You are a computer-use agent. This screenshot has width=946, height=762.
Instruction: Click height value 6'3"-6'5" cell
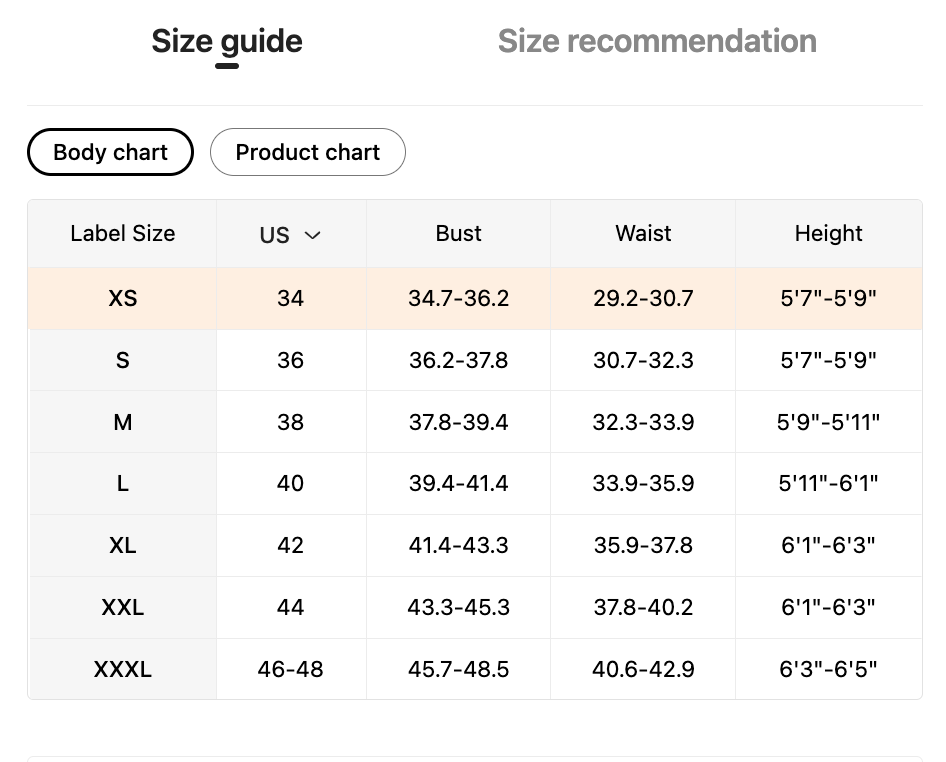828,669
